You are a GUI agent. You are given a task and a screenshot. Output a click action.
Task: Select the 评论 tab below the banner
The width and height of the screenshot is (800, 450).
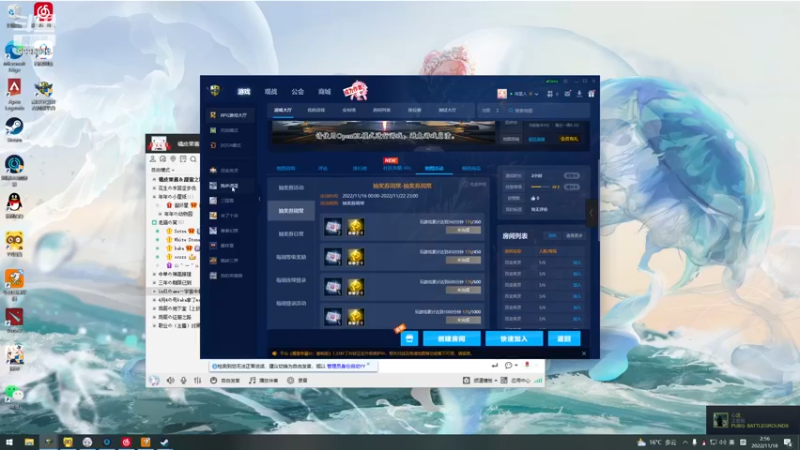[323, 168]
